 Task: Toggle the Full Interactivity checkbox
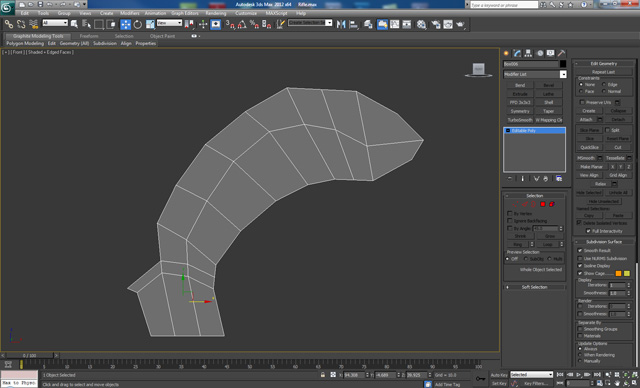tap(588, 231)
